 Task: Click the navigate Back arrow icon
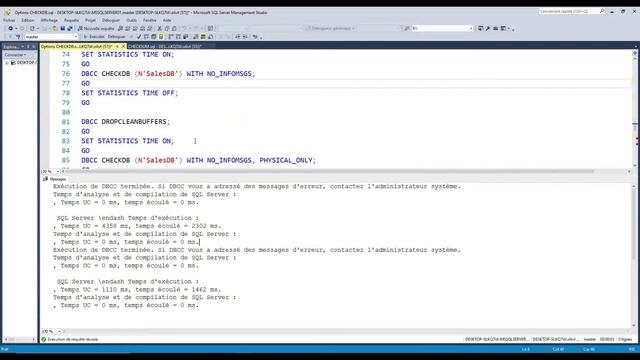[11, 28]
